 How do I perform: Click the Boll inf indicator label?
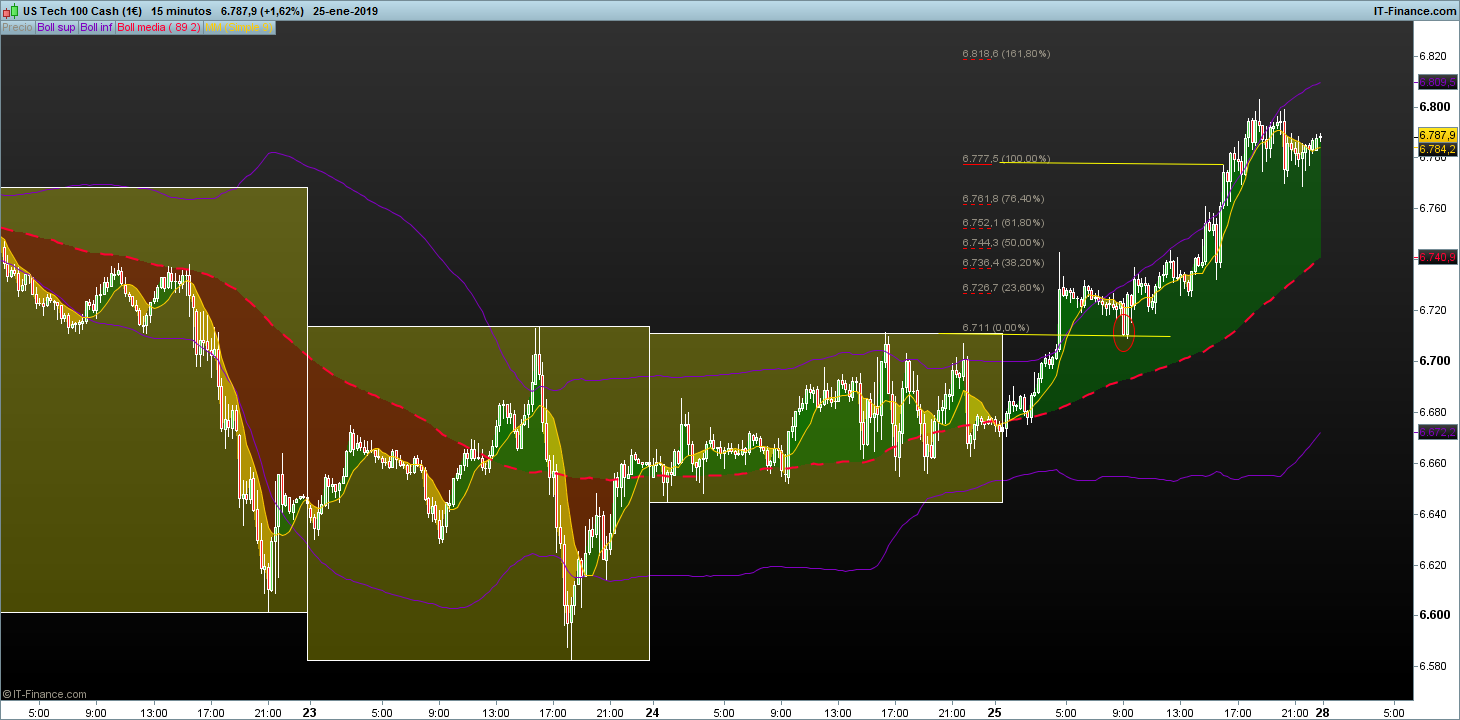point(97,28)
